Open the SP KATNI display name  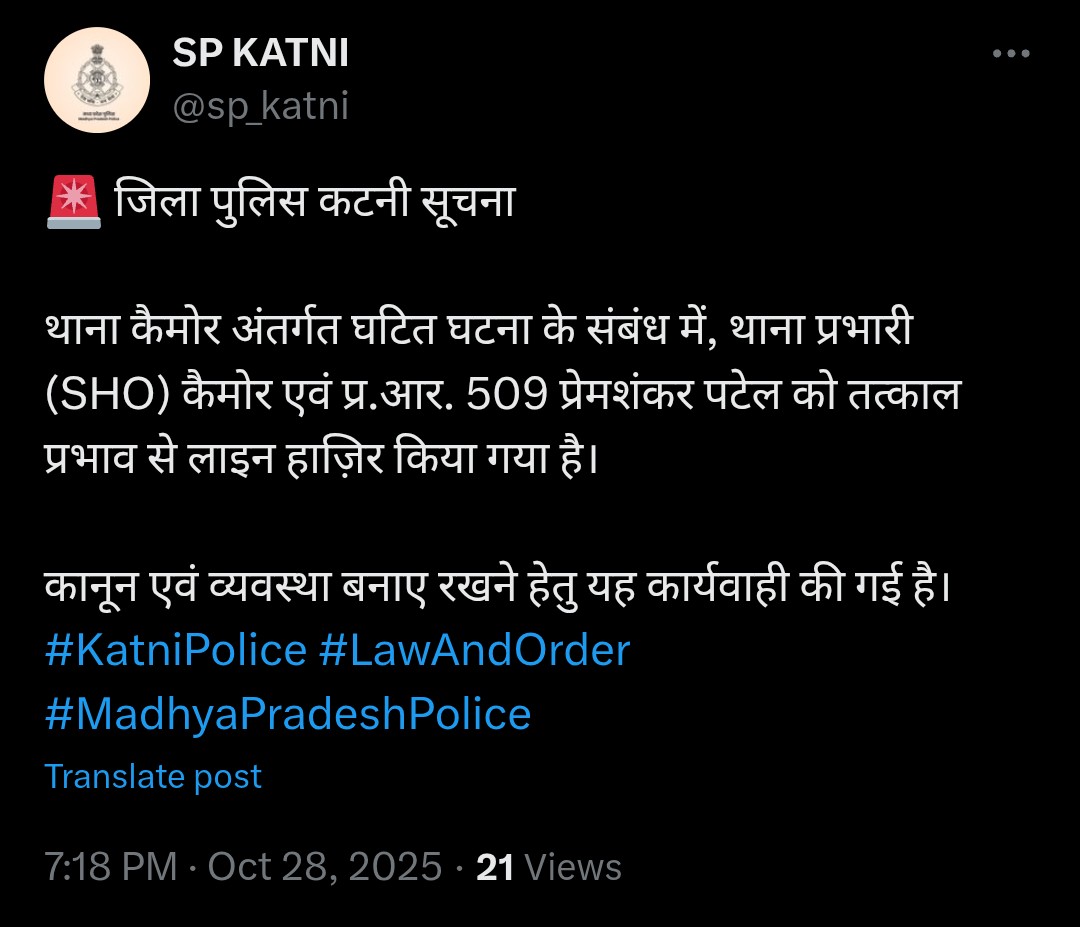coord(260,55)
